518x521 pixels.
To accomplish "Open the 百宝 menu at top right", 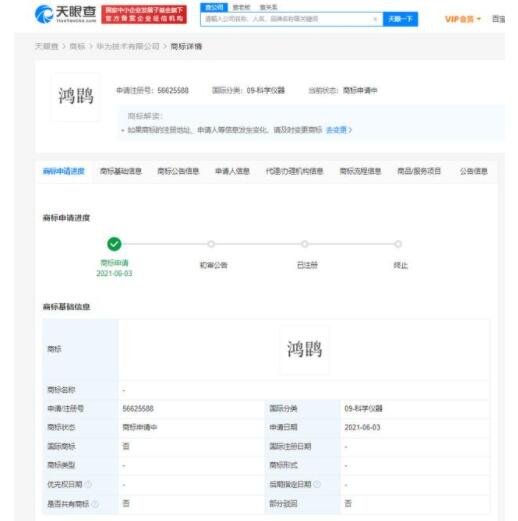I will click(x=499, y=19).
